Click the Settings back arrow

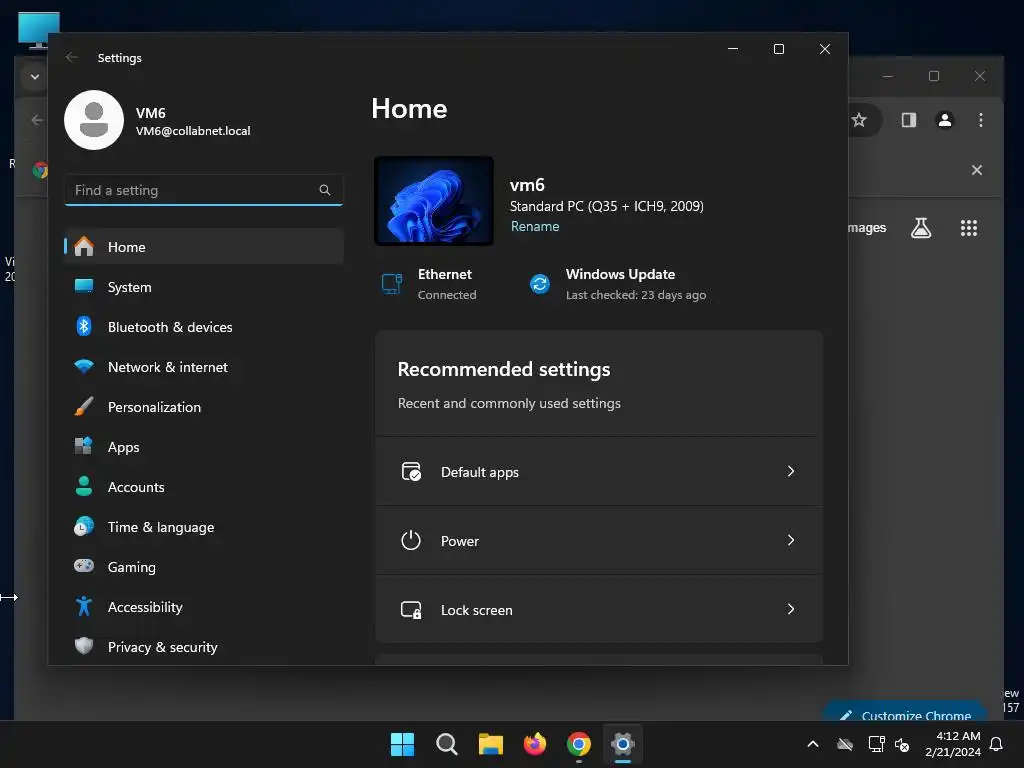[72, 57]
